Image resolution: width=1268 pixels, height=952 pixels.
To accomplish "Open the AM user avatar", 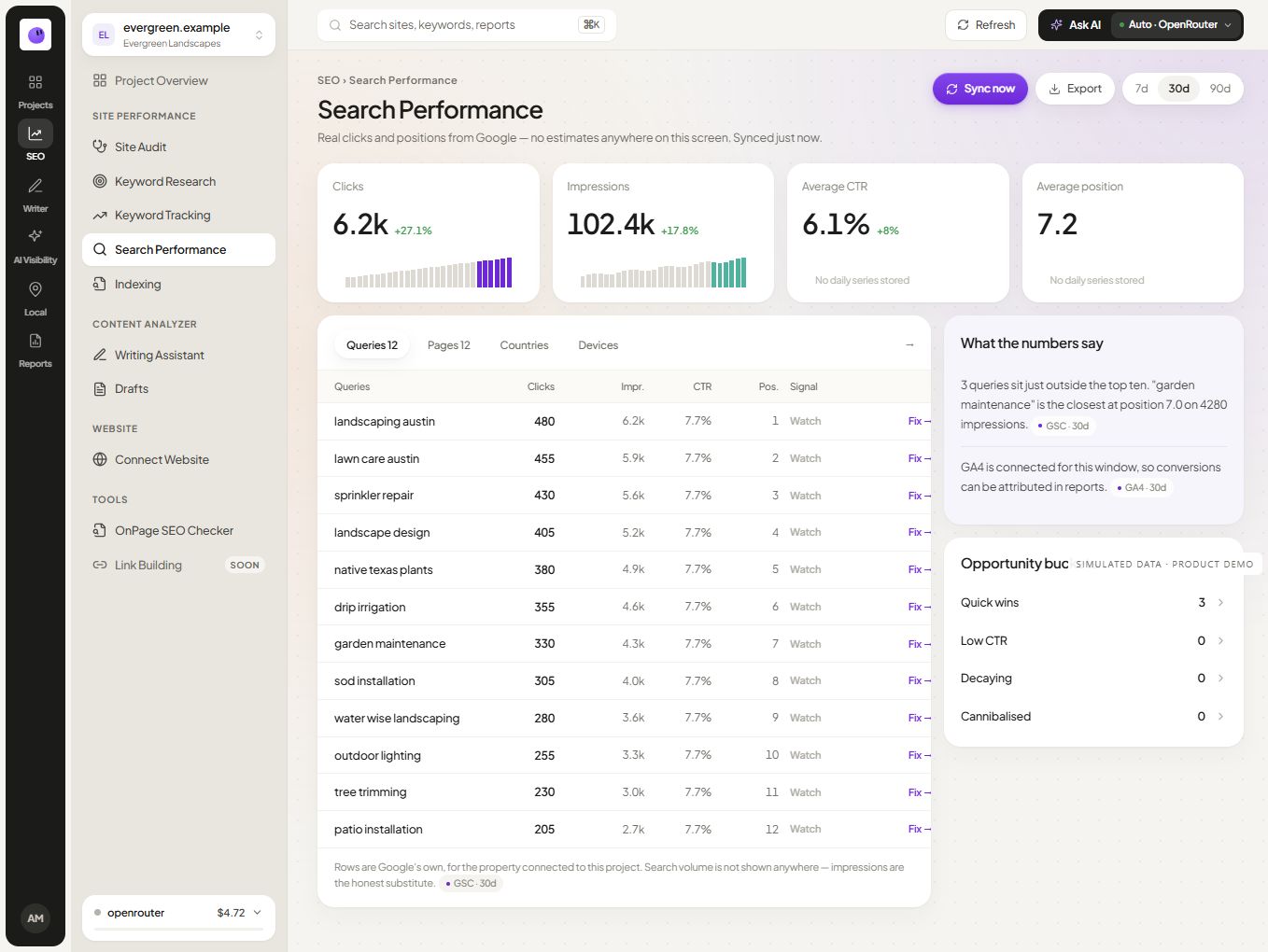I will [x=35, y=918].
